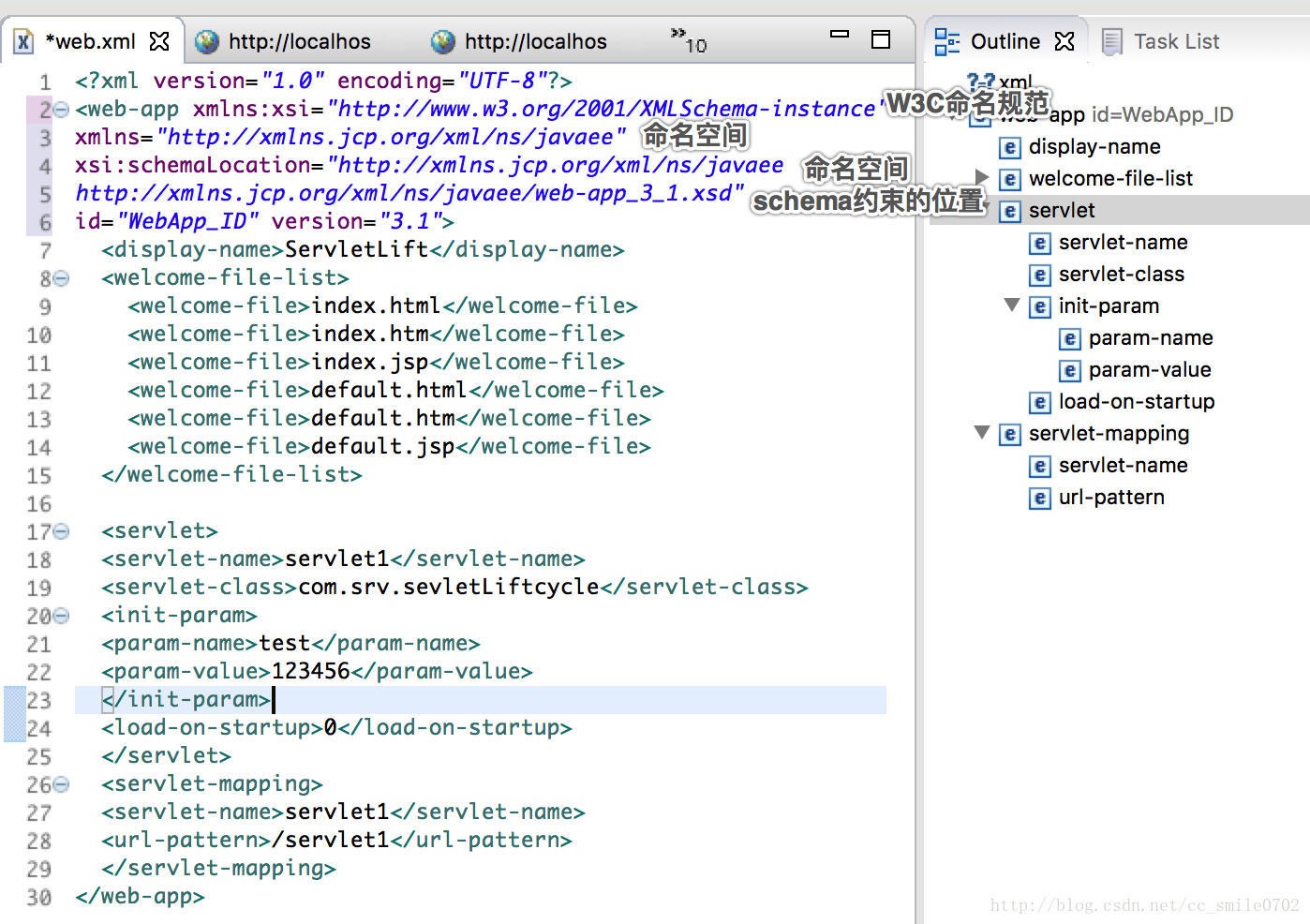Close the web.xml editor tab
This screenshot has width=1310, height=924.
(159, 41)
